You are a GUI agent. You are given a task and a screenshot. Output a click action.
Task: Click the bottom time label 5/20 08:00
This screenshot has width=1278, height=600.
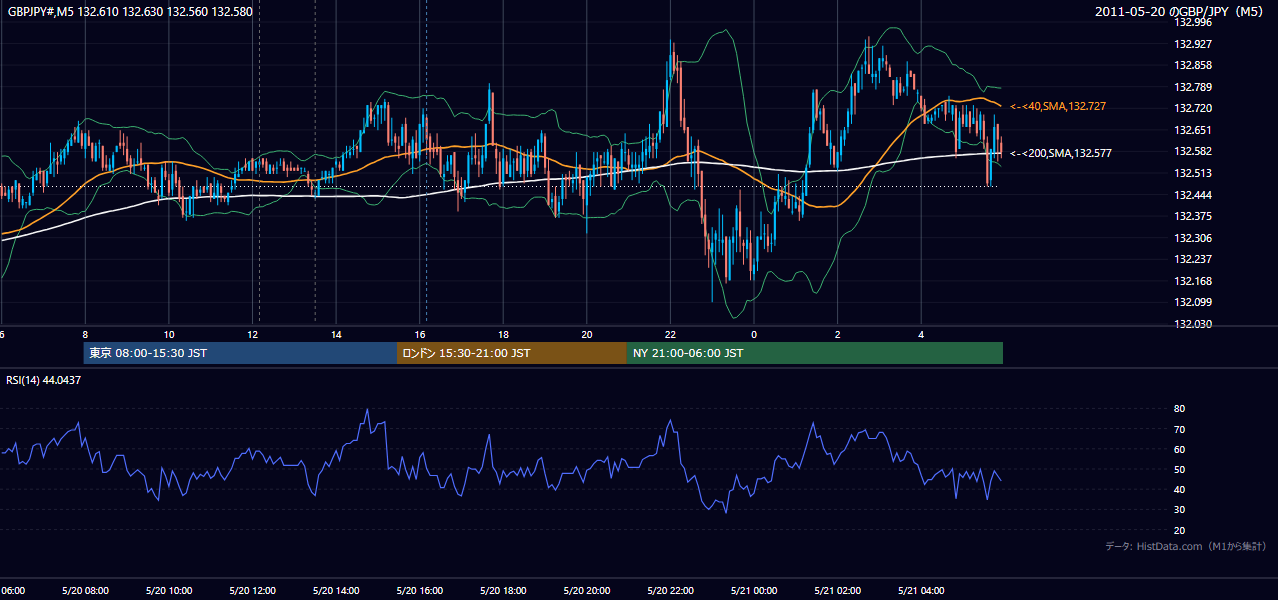pyautogui.click(x=85, y=591)
